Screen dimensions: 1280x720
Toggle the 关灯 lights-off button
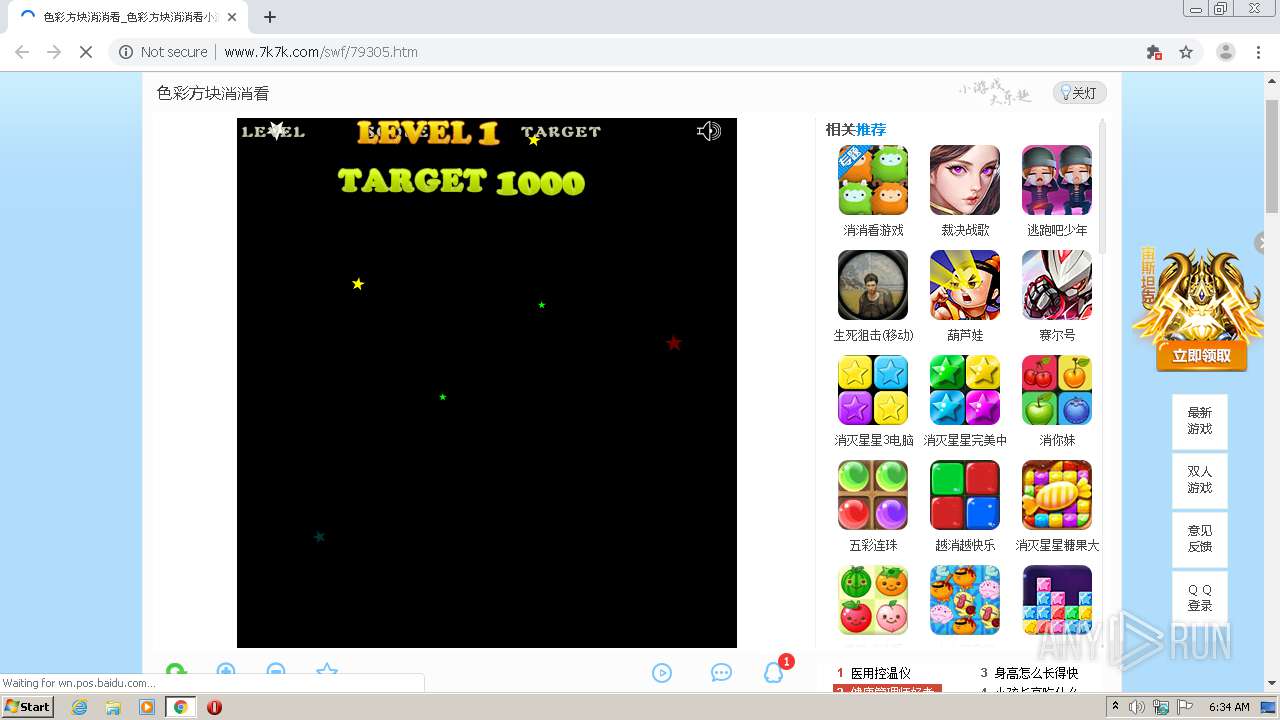pos(1079,93)
